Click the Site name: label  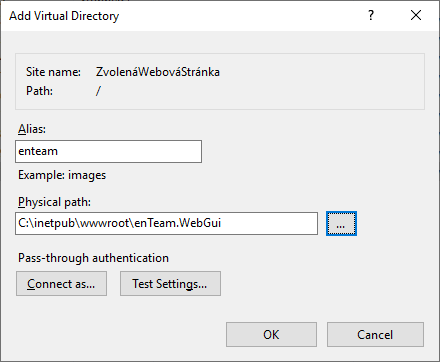[53, 72]
